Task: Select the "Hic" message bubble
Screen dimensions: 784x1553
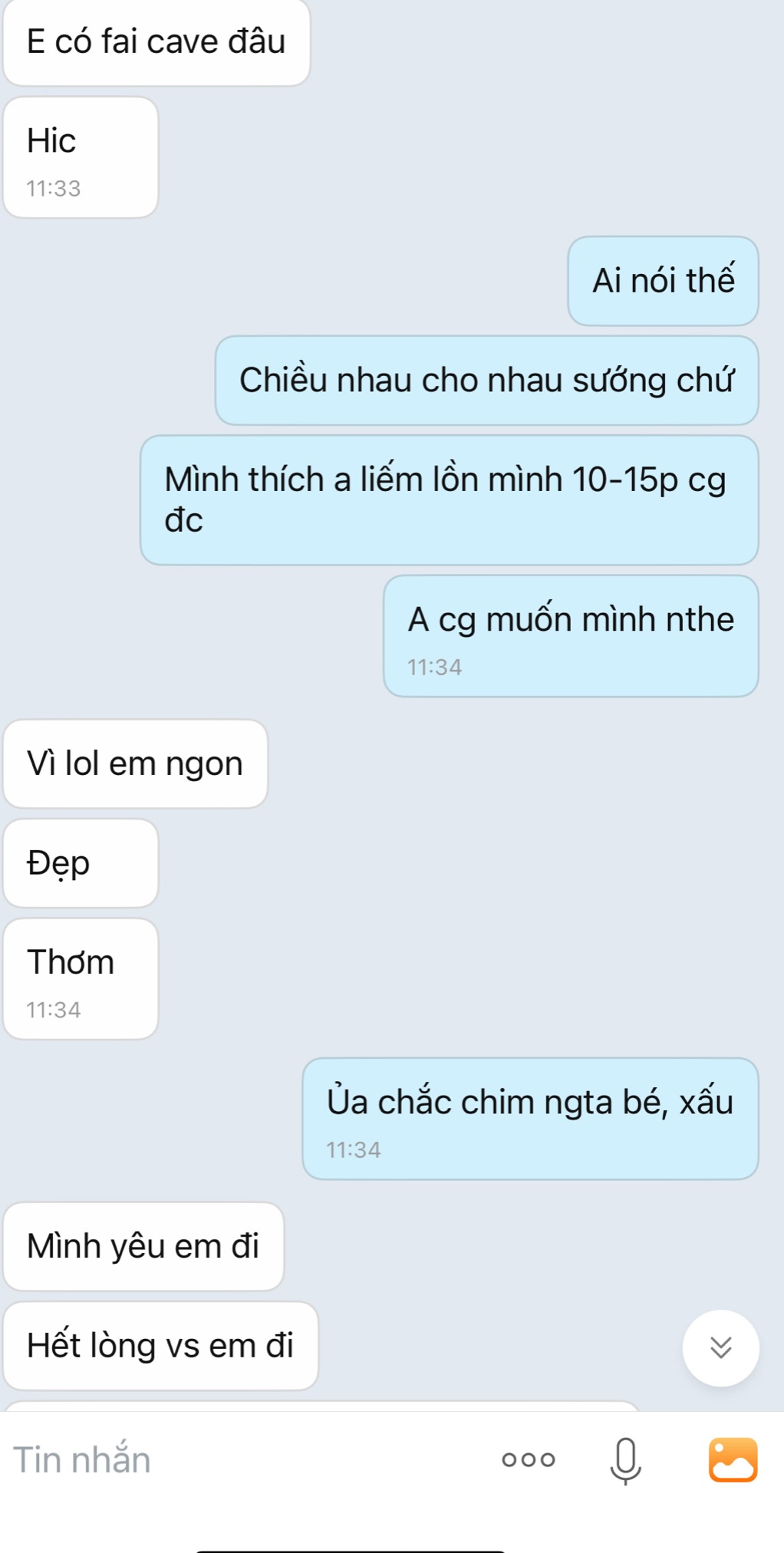Action: [81, 157]
